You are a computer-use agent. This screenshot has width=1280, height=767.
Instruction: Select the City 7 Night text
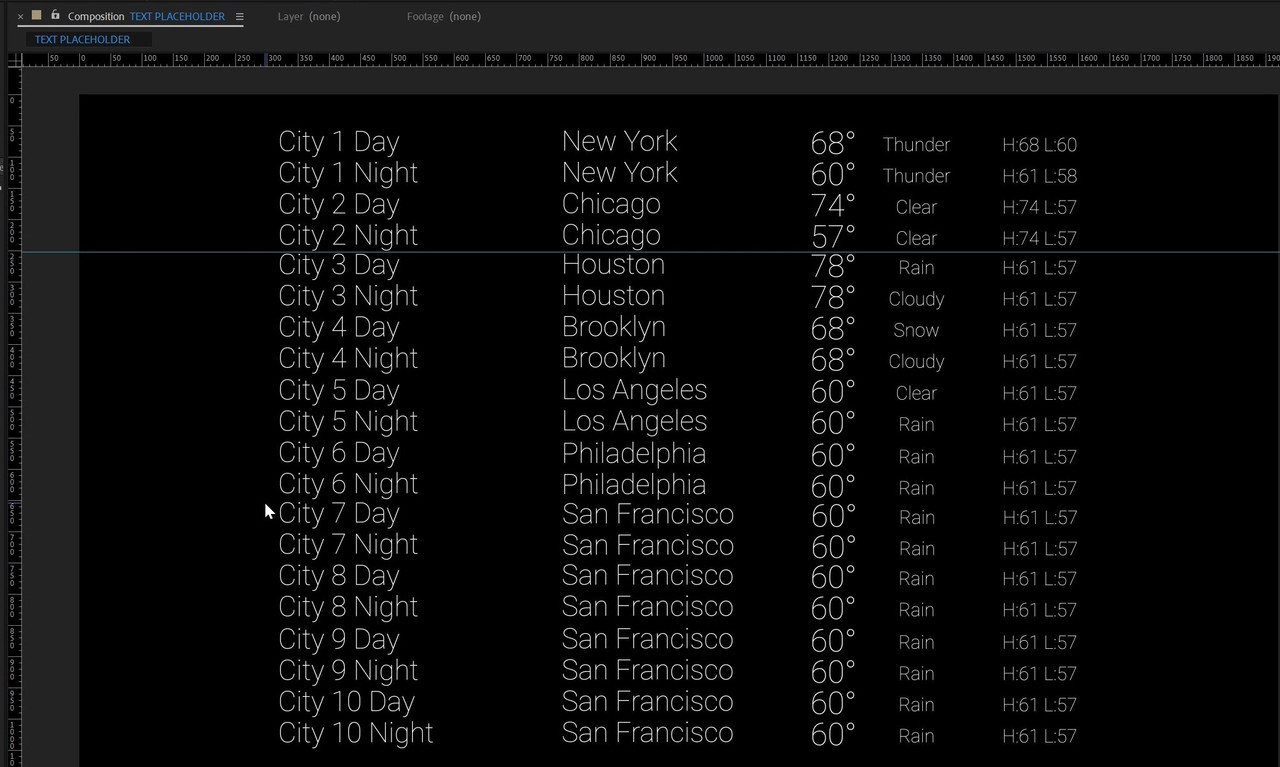(348, 545)
